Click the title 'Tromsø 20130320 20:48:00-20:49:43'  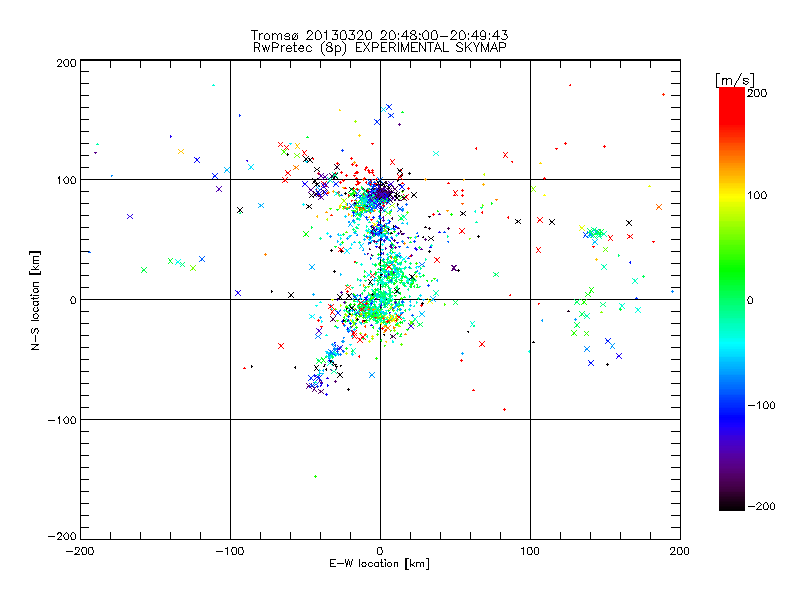click(379, 35)
